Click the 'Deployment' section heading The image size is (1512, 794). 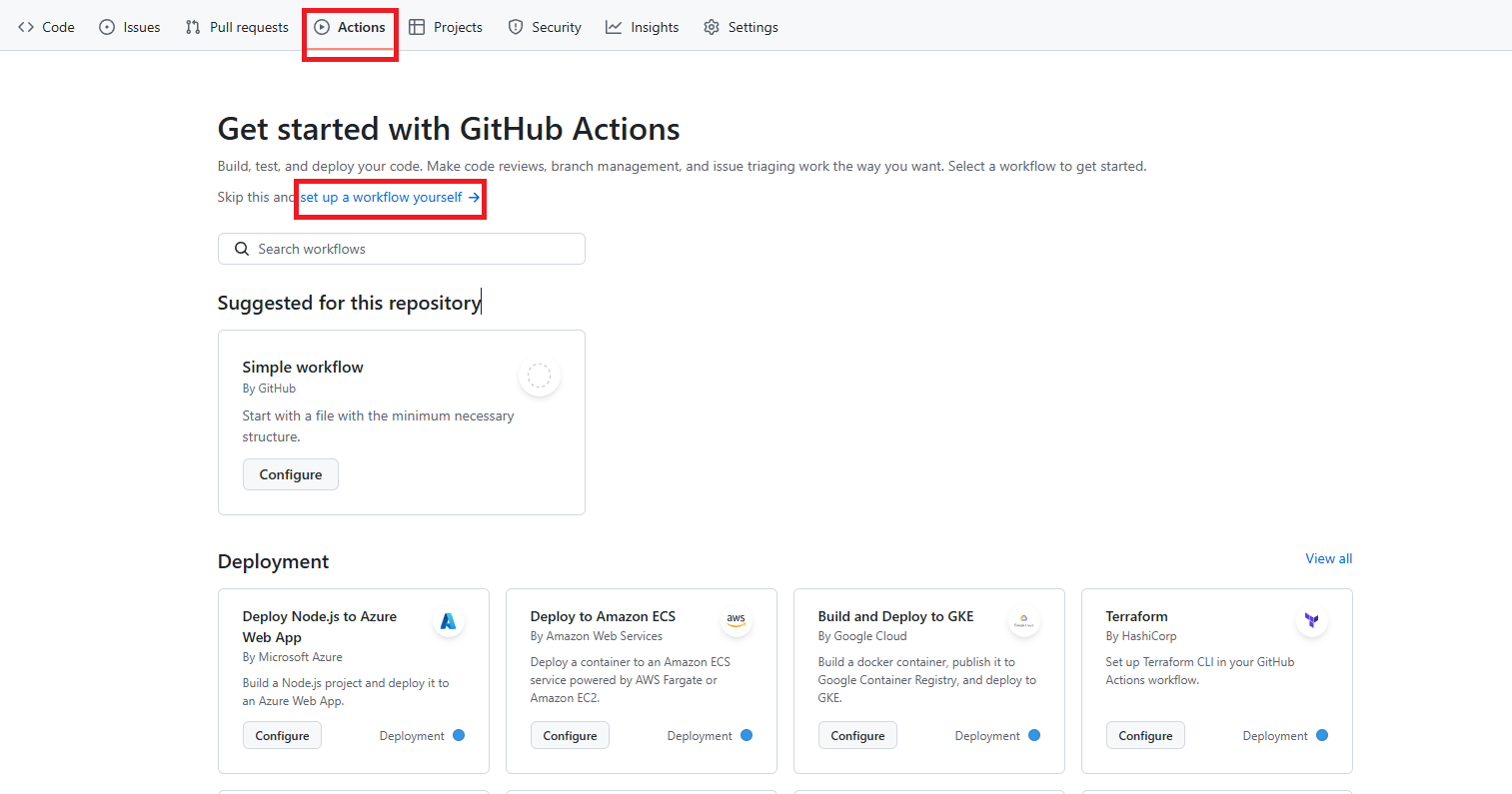[x=273, y=561]
